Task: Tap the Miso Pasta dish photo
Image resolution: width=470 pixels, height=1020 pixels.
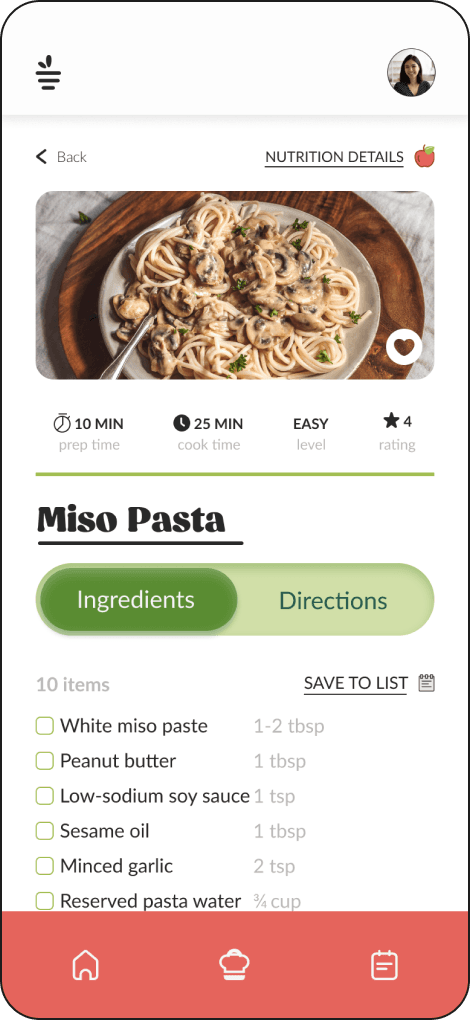Action: click(x=235, y=285)
